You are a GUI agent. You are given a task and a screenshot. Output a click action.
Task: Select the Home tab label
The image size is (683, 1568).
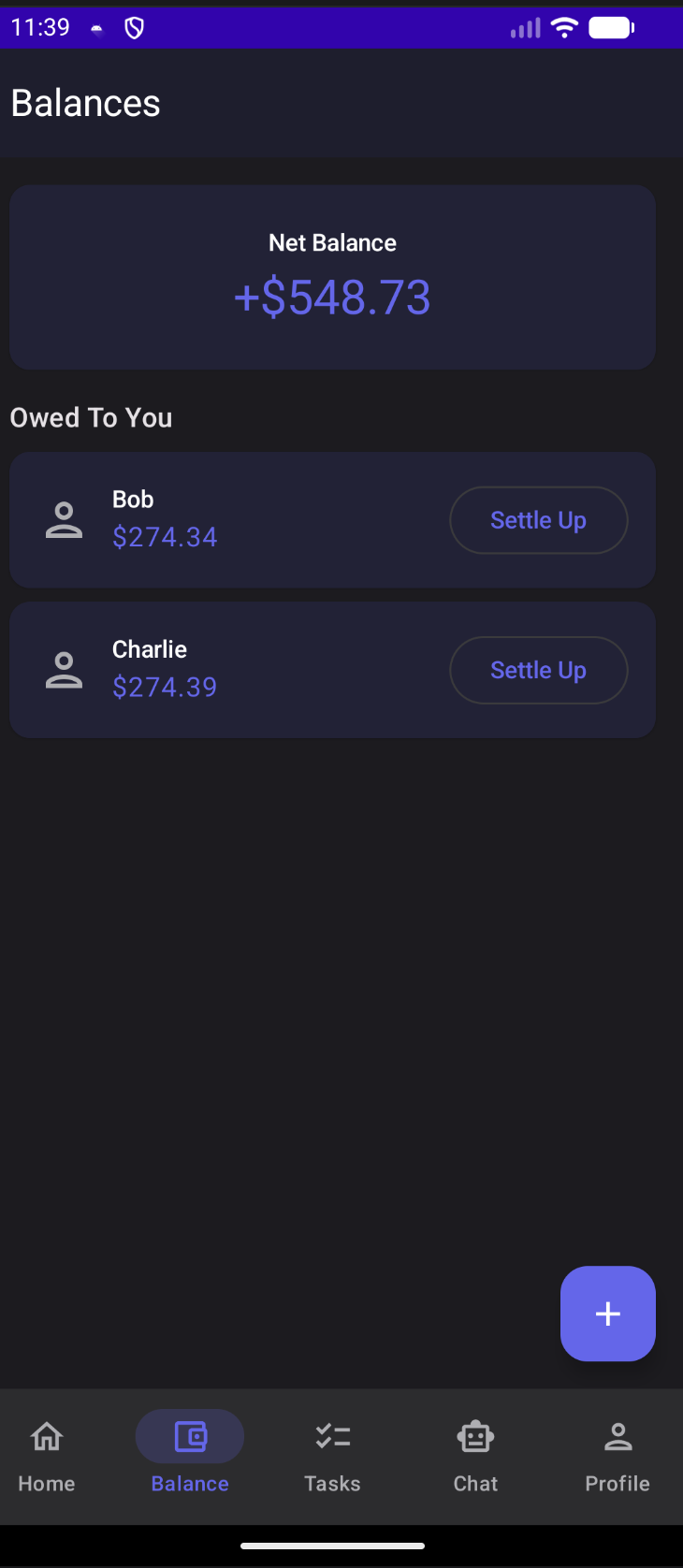47,1484
